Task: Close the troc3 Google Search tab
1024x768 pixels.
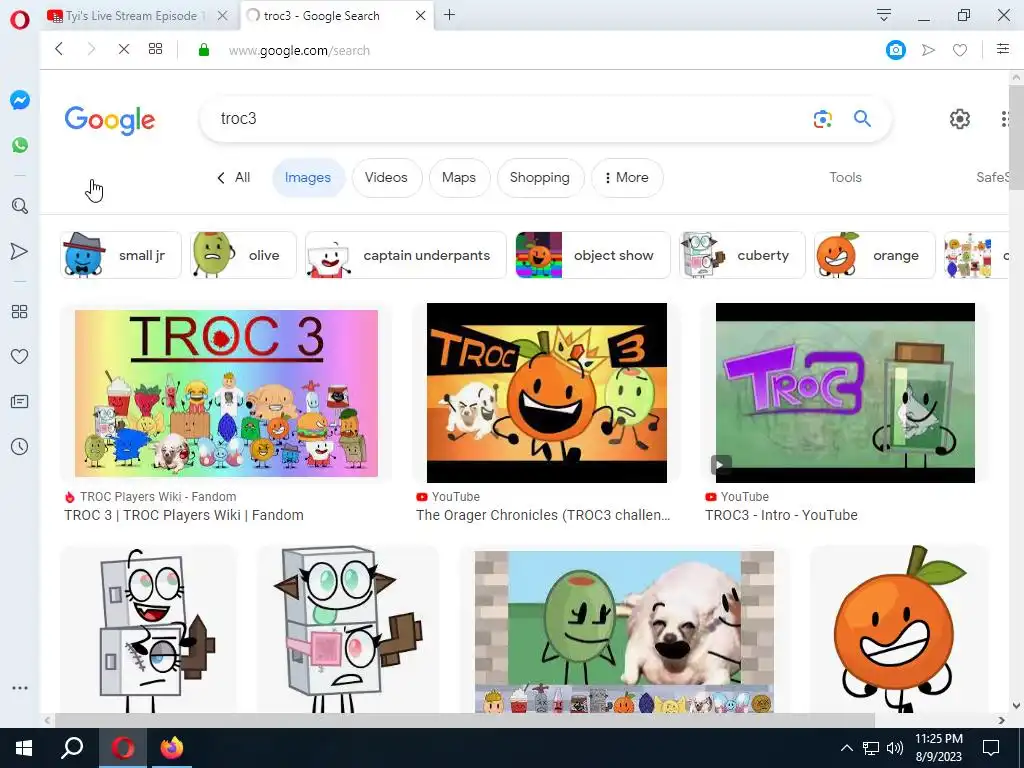Action: pos(421,16)
